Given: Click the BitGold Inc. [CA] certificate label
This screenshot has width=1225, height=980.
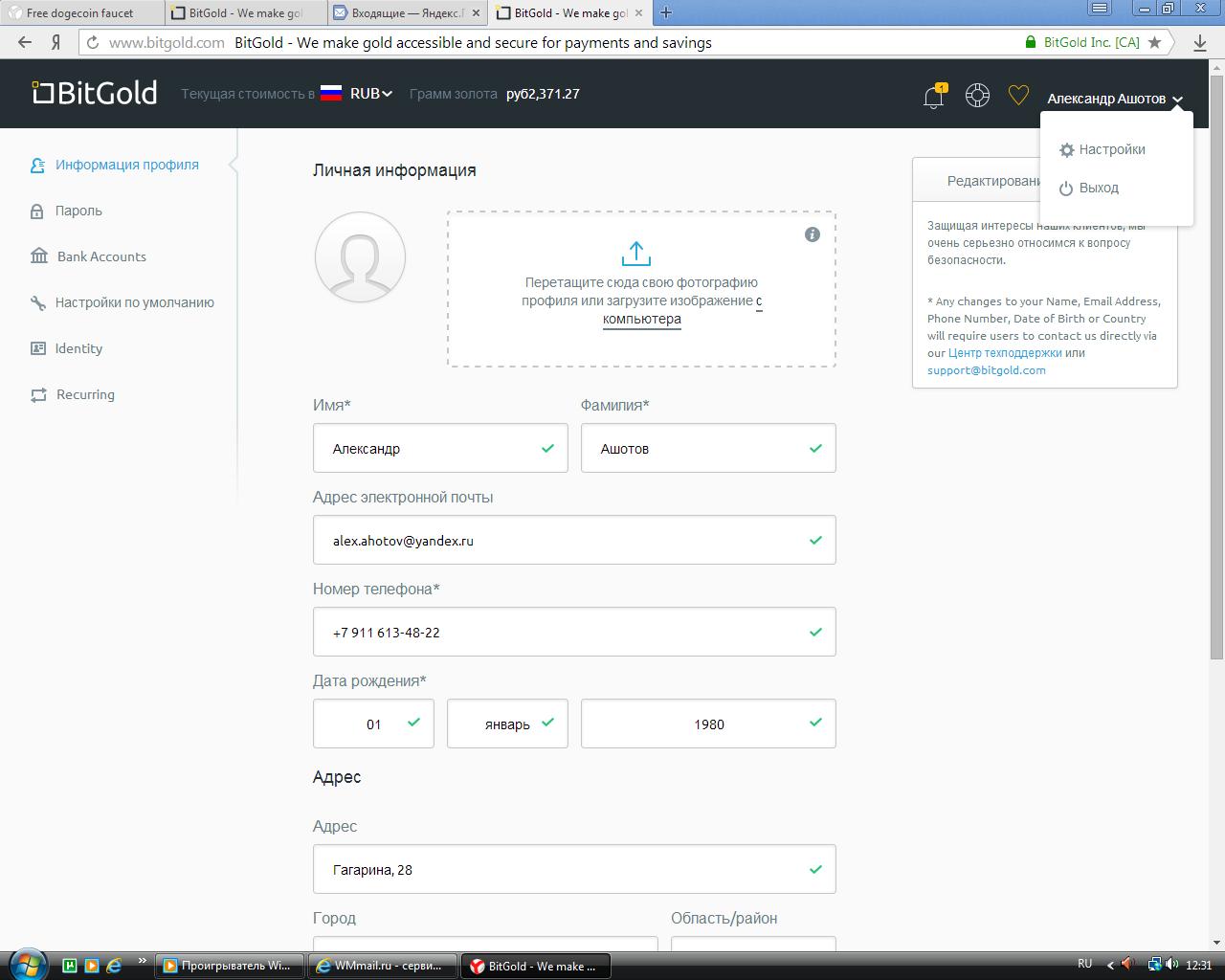Looking at the screenshot, I should 1091,42.
